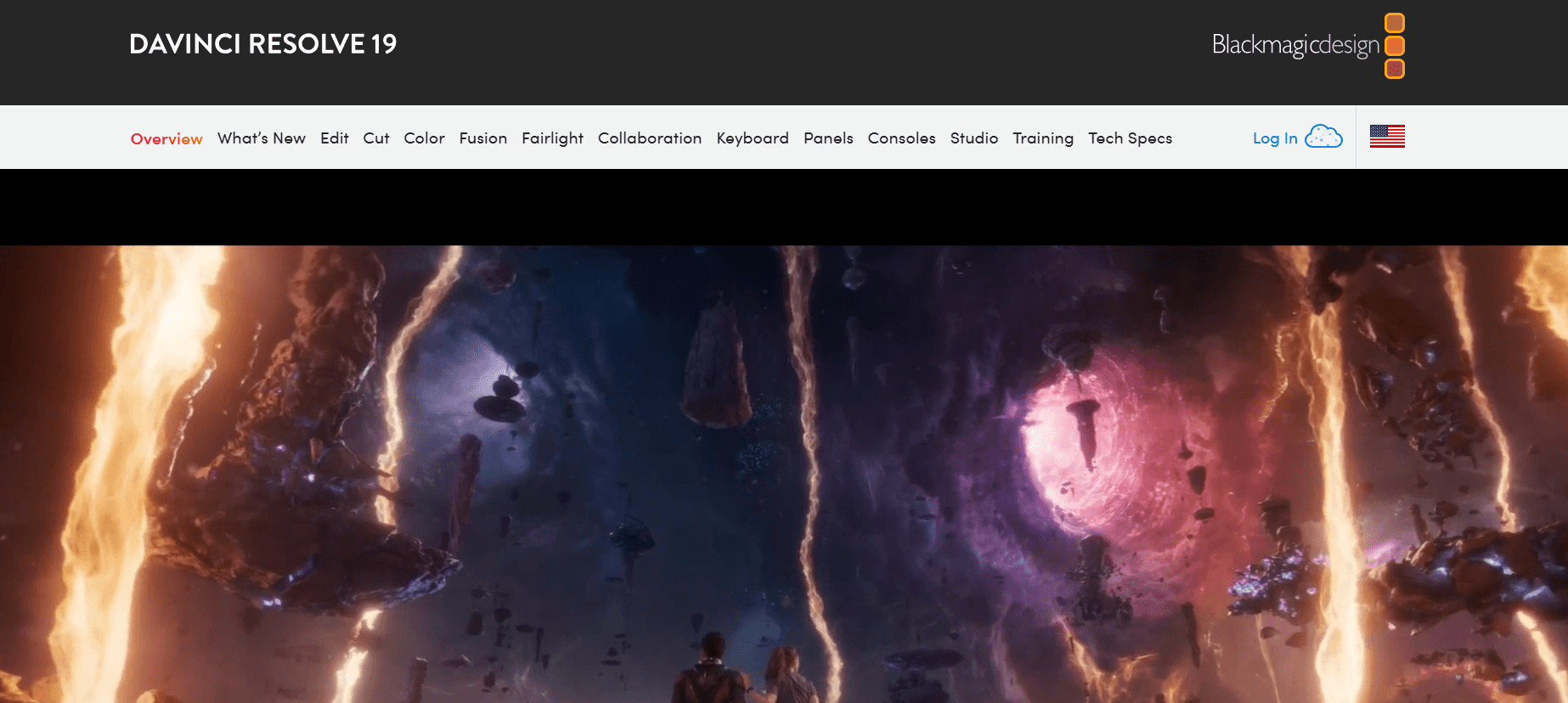
Task: Go to What's New page
Action: (x=262, y=138)
